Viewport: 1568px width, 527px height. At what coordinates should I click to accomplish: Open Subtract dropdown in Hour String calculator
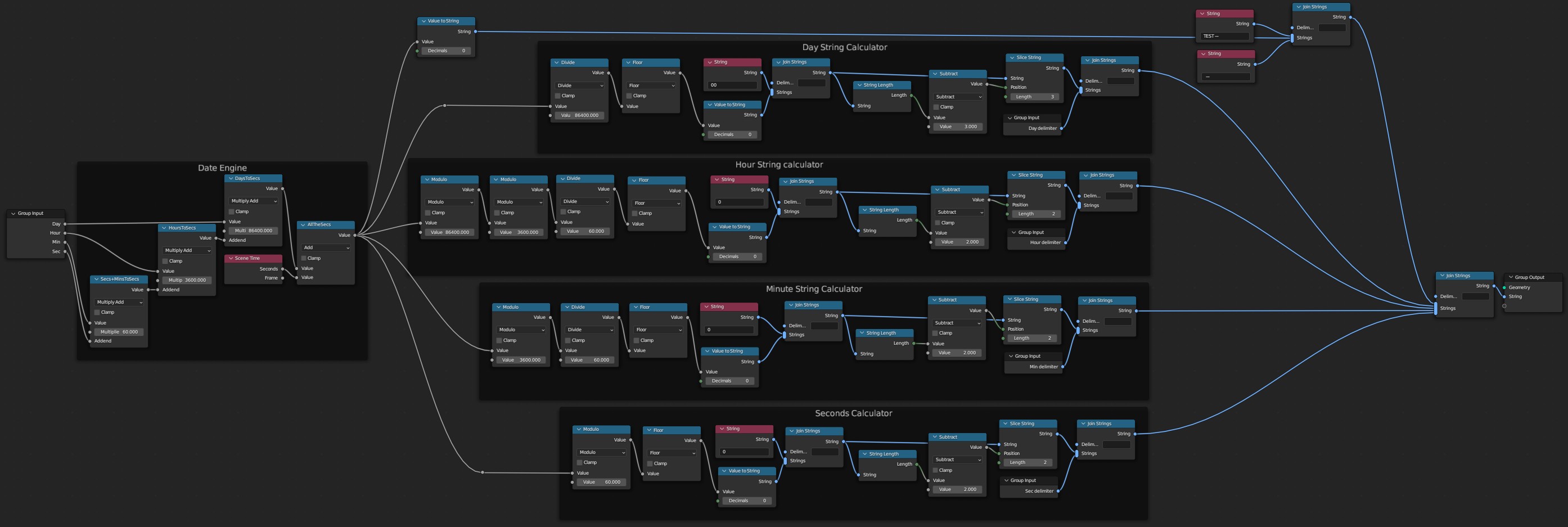[959, 213]
